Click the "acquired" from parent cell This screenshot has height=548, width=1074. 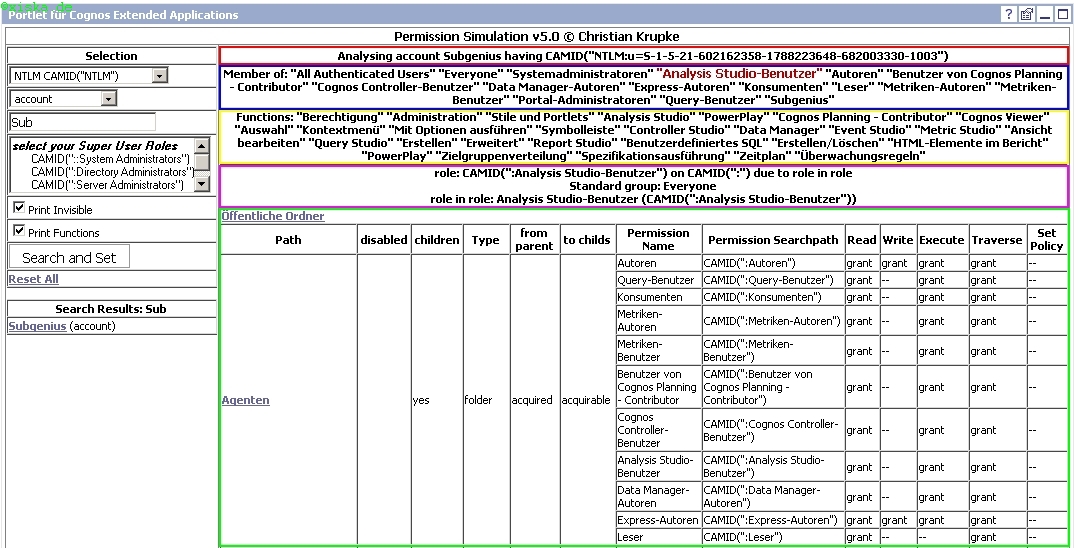click(532, 400)
